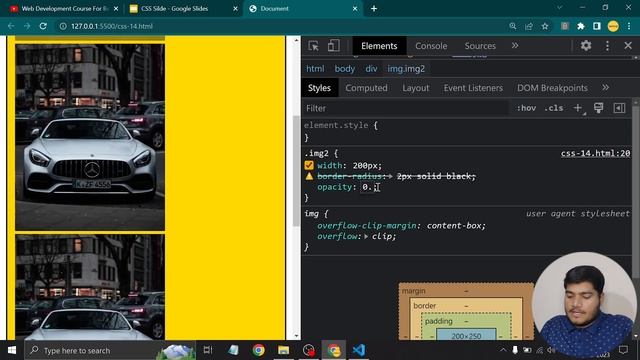Click the border-radius warning triangle icon

pyautogui.click(x=309, y=176)
